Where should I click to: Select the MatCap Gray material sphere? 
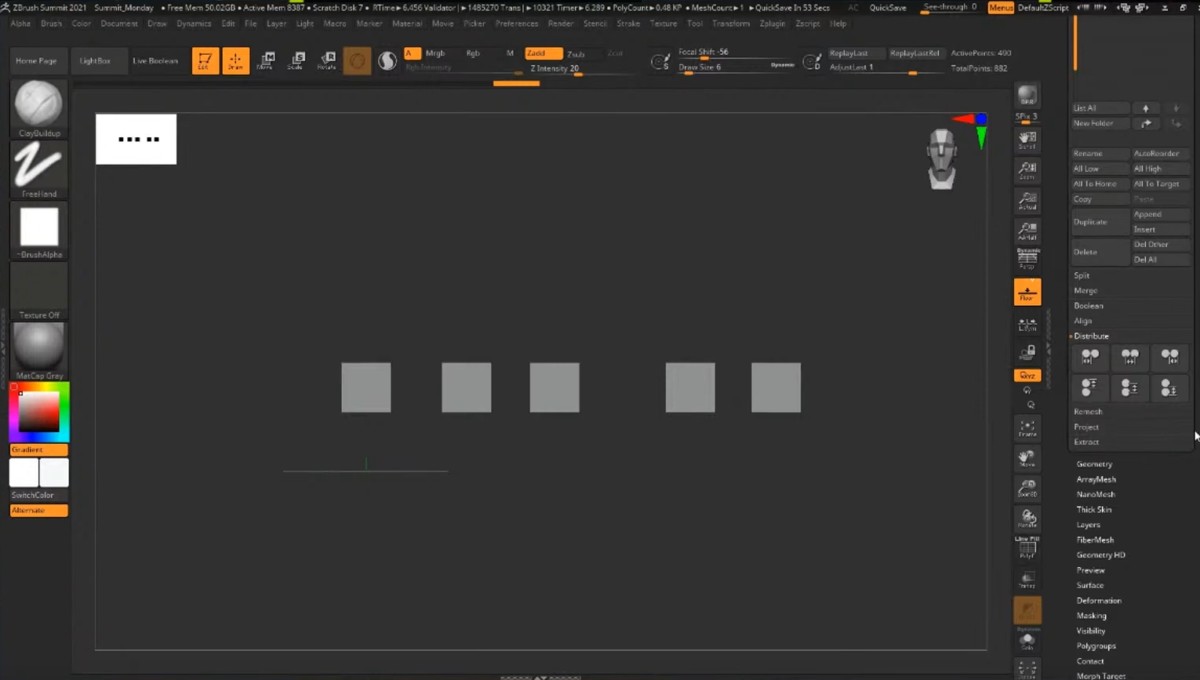point(39,347)
